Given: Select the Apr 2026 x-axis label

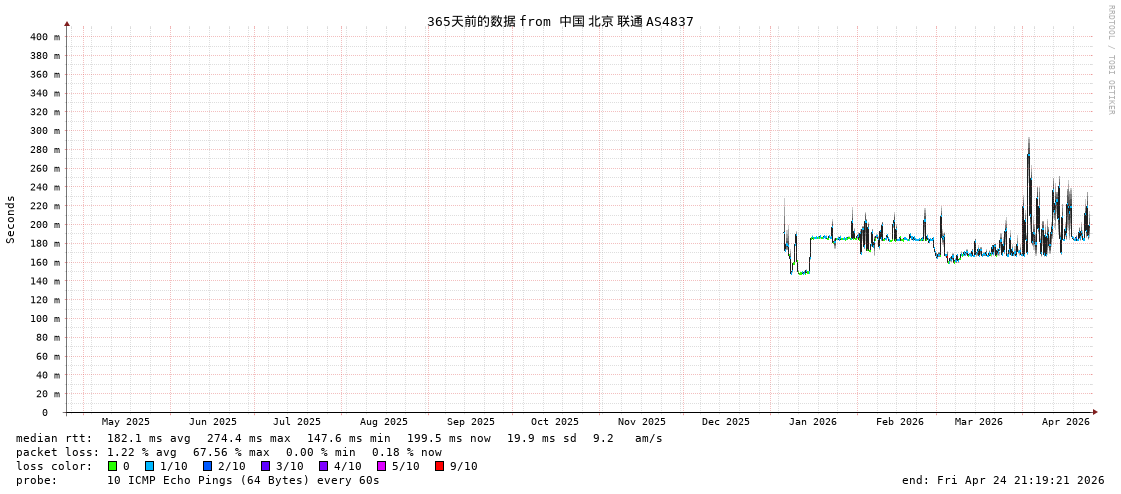Looking at the screenshot, I should (x=1065, y=422).
